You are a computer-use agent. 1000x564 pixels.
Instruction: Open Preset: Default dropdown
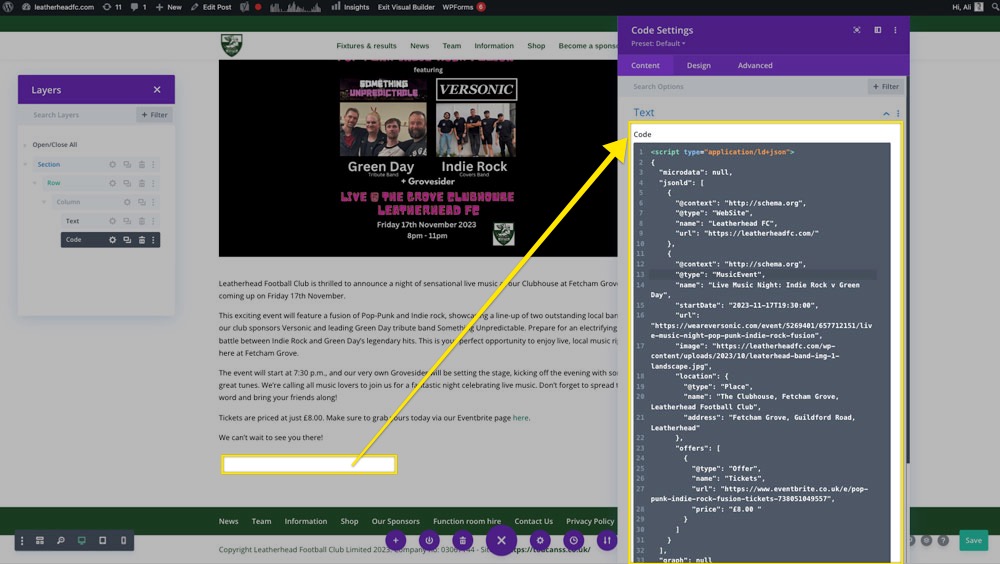click(658, 43)
